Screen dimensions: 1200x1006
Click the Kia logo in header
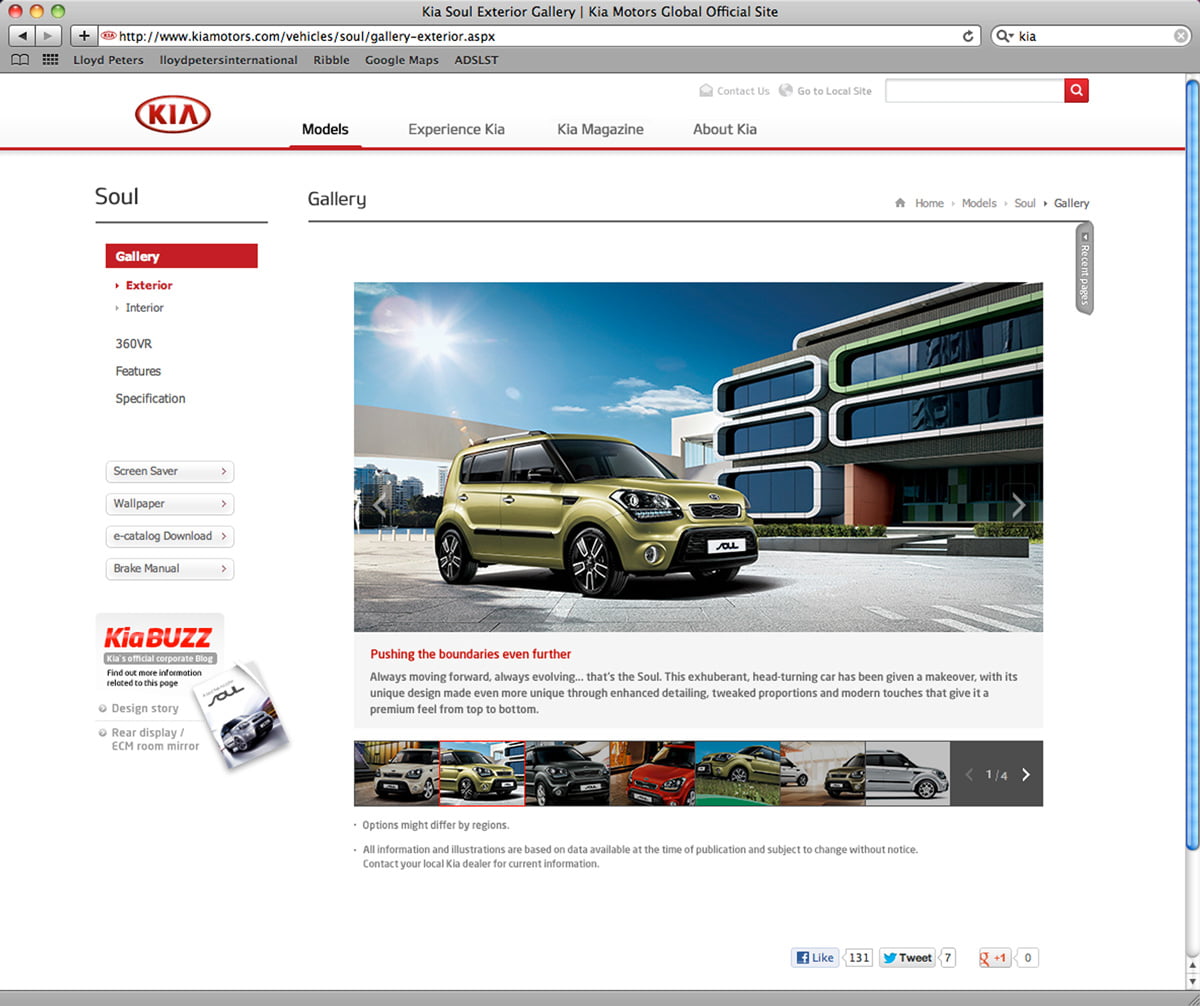point(172,116)
